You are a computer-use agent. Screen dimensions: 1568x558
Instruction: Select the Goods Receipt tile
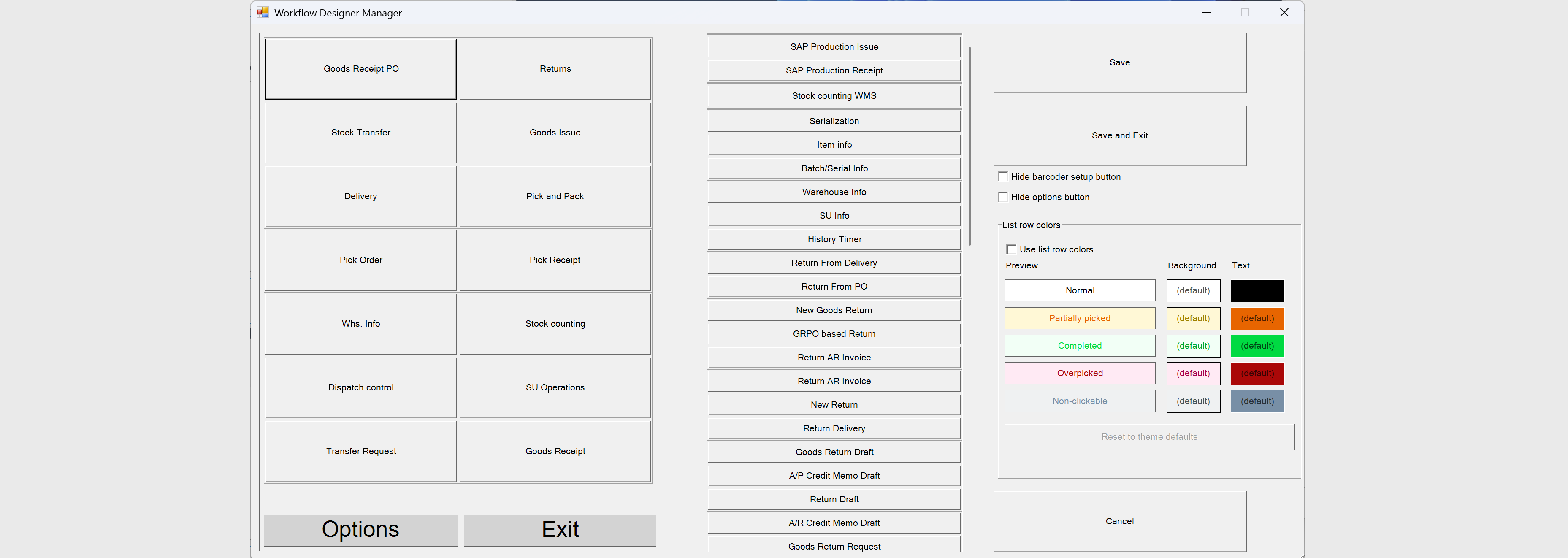555,451
